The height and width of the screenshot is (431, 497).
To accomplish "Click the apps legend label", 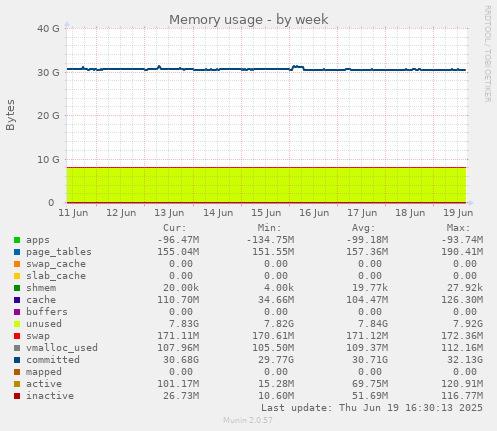I will click(x=38, y=240).
